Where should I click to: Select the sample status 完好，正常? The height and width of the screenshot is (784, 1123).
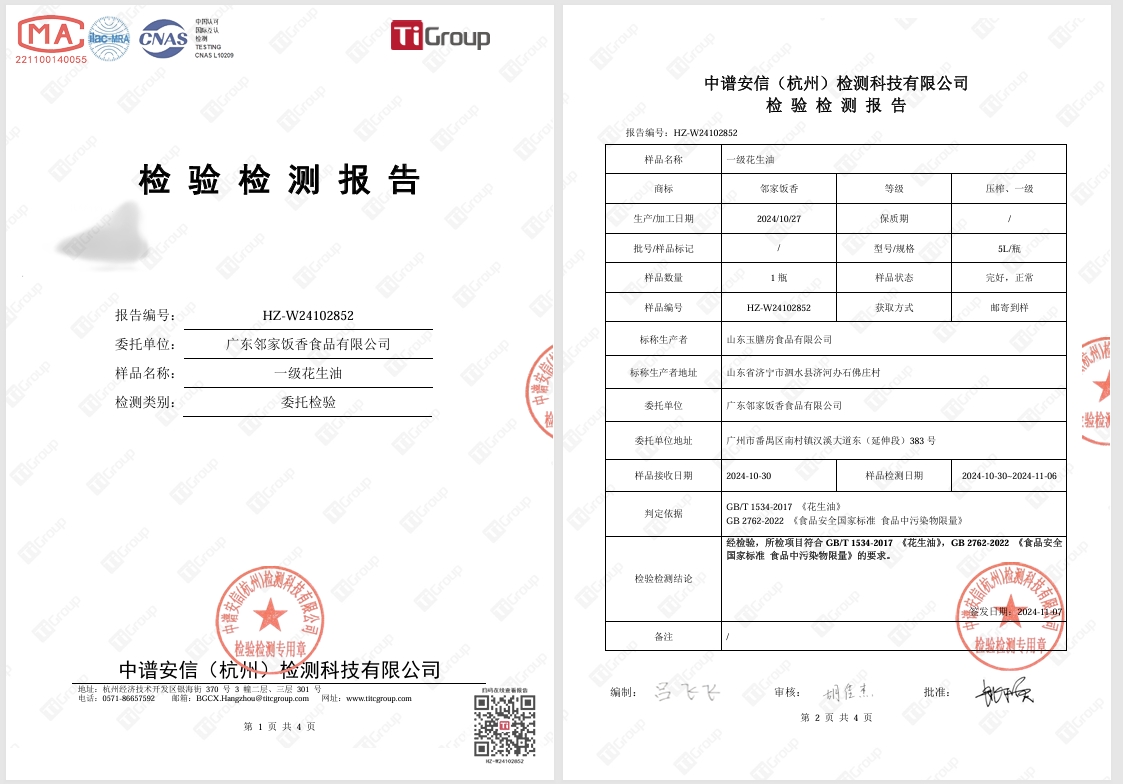1009,278
